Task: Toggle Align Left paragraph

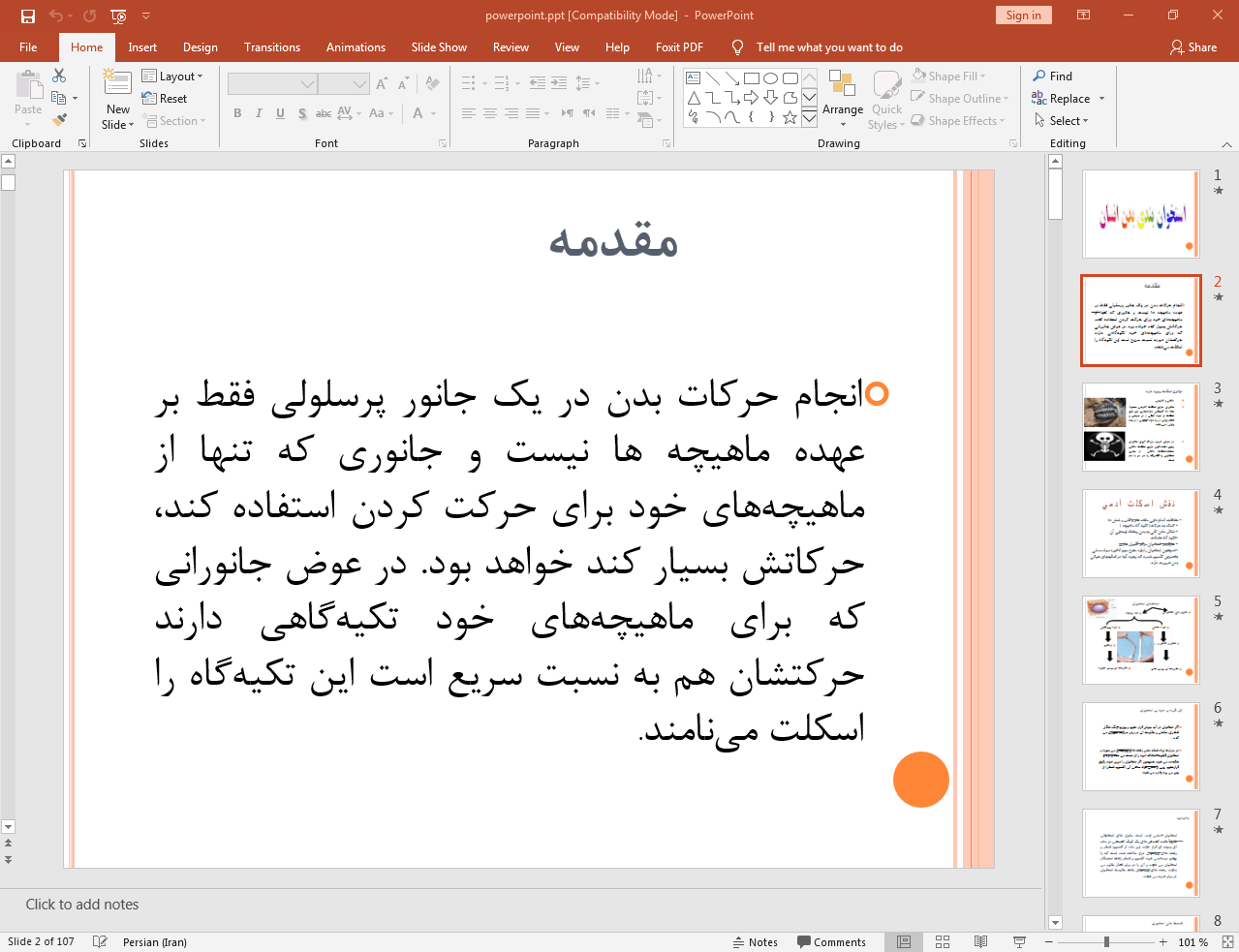Action: click(468, 113)
